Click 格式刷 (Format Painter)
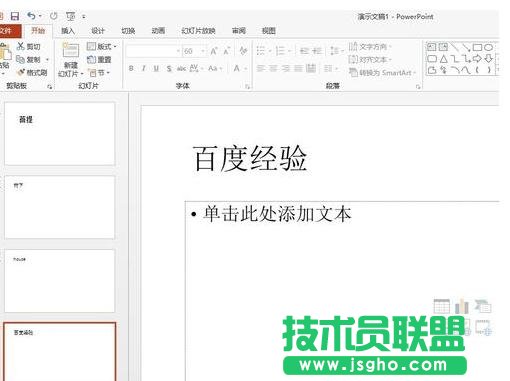This screenshot has width=510, height=381. tap(32, 72)
